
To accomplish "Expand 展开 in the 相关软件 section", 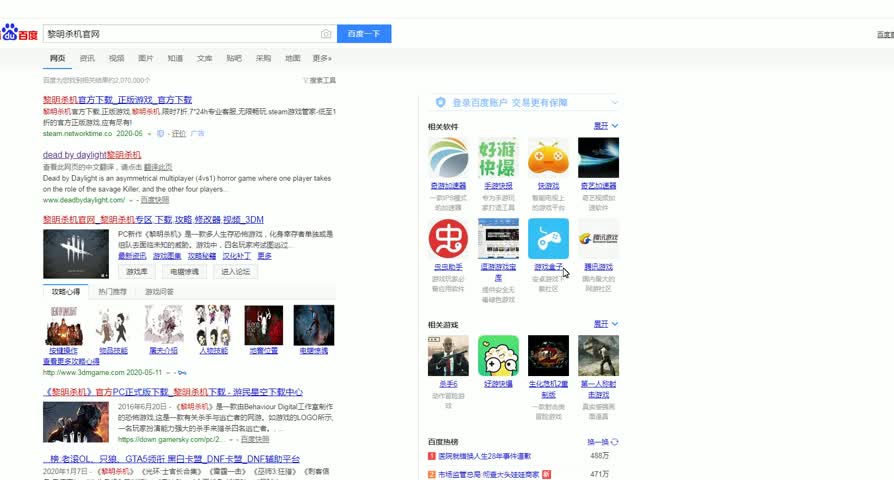I will [x=606, y=126].
